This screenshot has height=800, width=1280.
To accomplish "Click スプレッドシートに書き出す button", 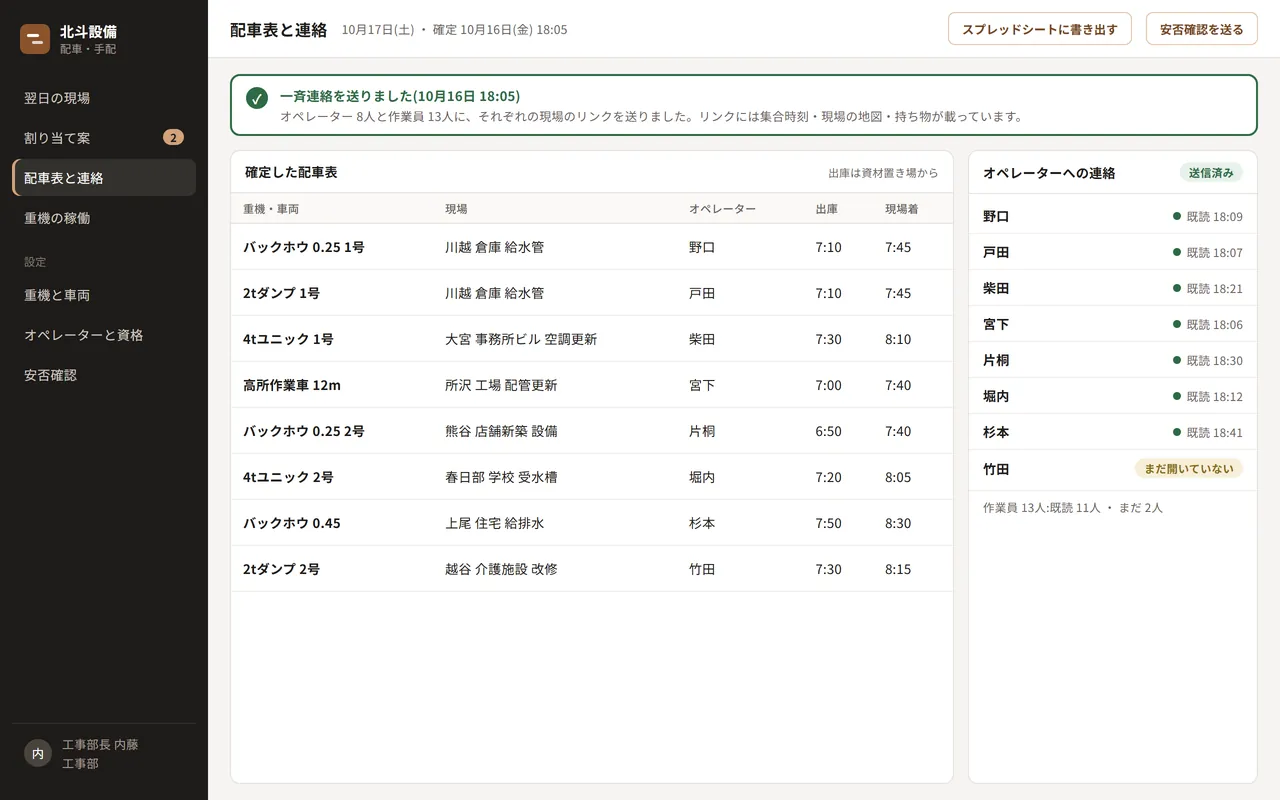I will (x=1040, y=29).
